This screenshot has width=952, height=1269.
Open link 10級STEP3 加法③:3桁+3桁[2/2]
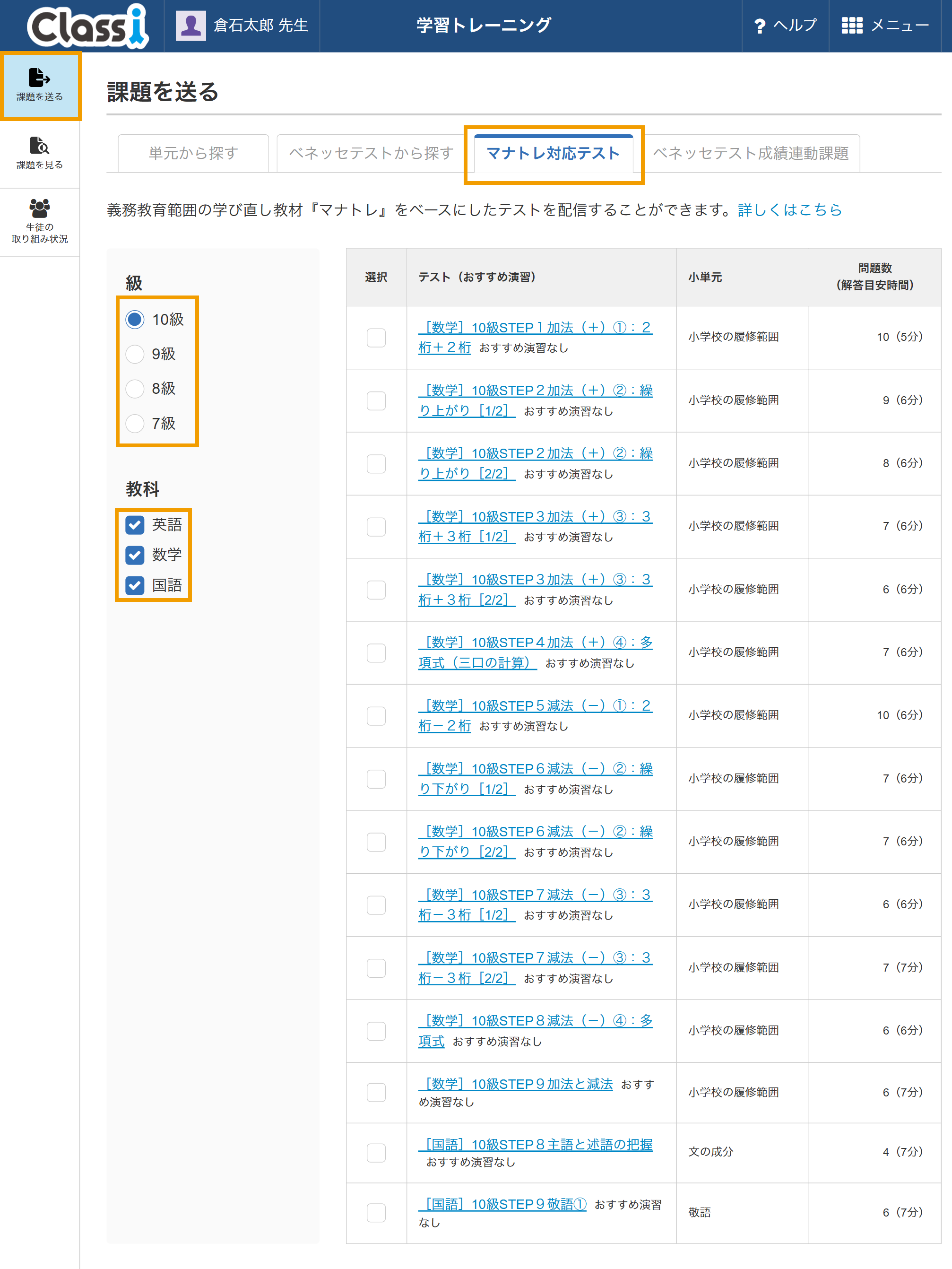pos(535,590)
